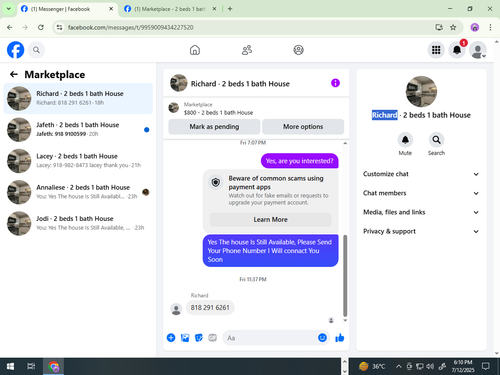This screenshot has height=375, width=500.
Task: Open Task View on taskbar
Action: tap(31, 366)
